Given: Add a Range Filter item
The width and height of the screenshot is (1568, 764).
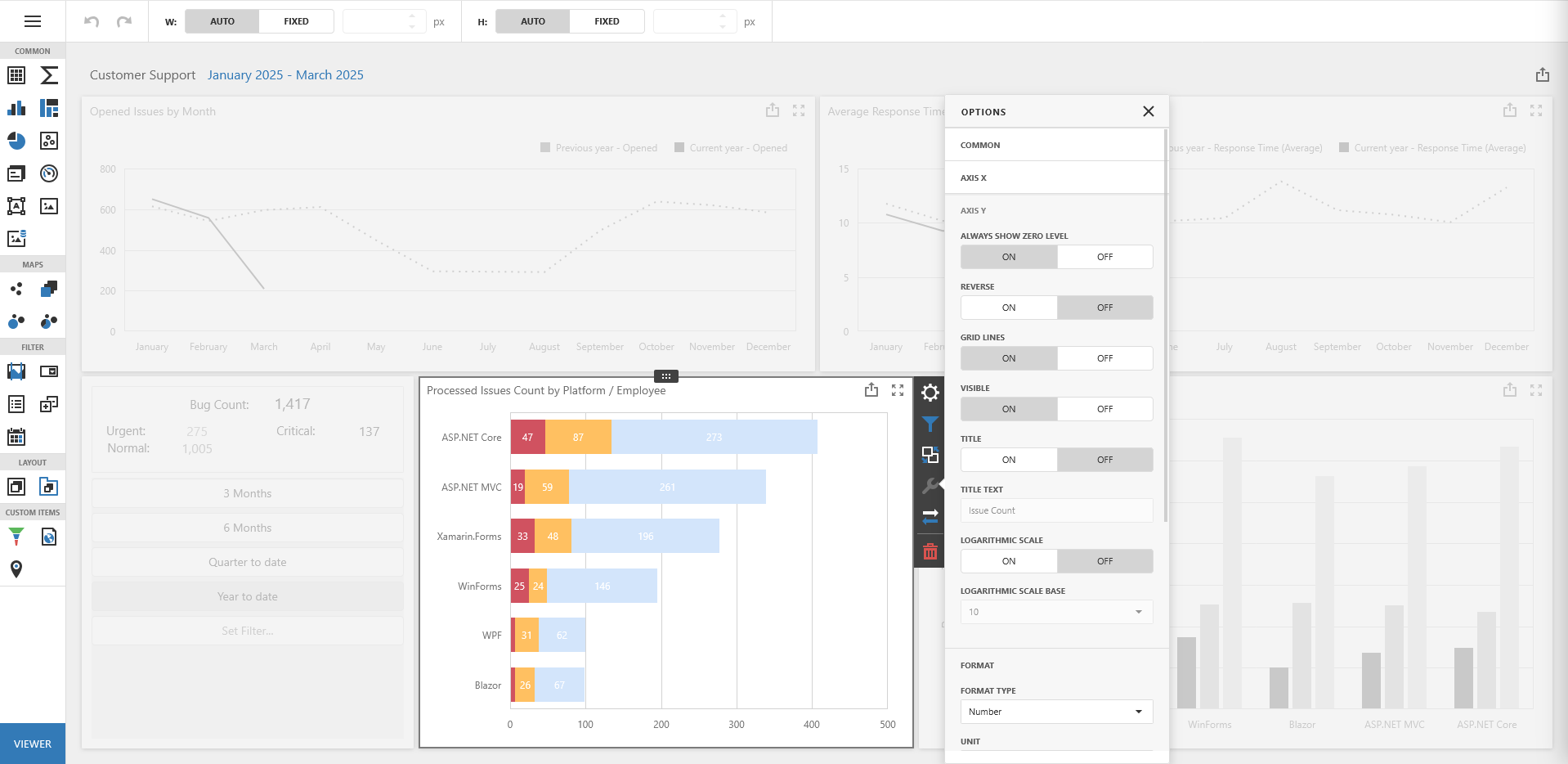Looking at the screenshot, I should coord(16,371).
